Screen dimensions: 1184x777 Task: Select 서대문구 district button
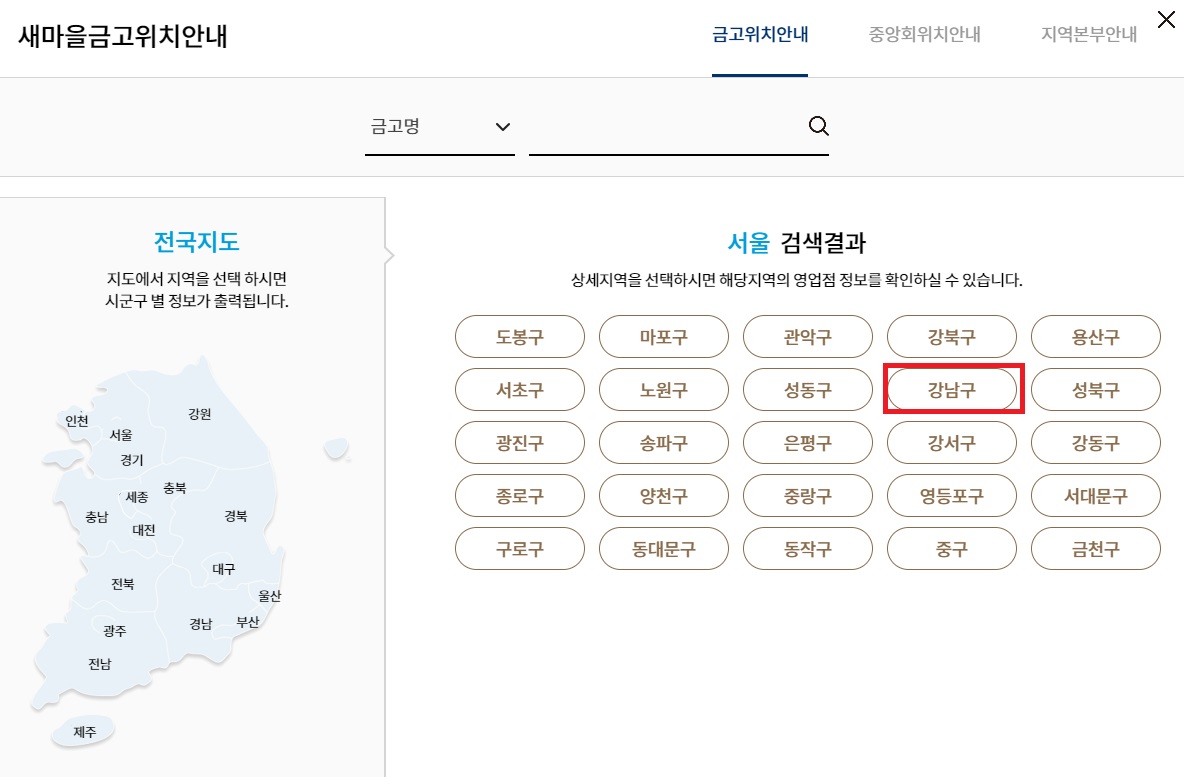click(x=1096, y=495)
